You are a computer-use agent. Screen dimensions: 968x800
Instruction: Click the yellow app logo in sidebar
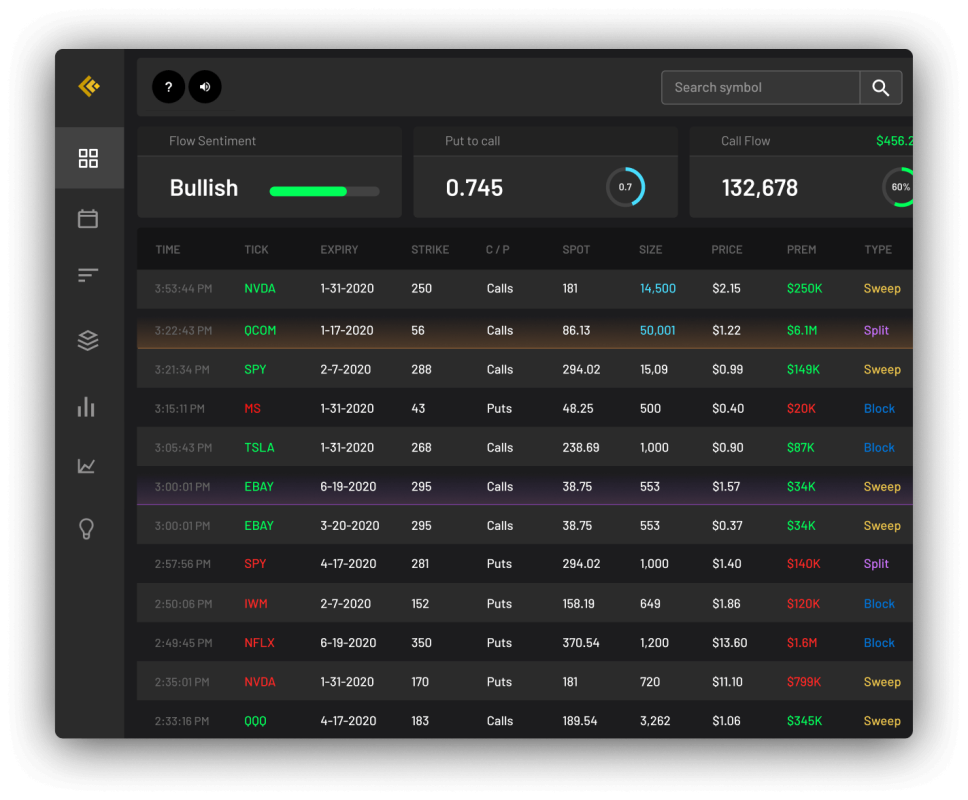(89, 87)
